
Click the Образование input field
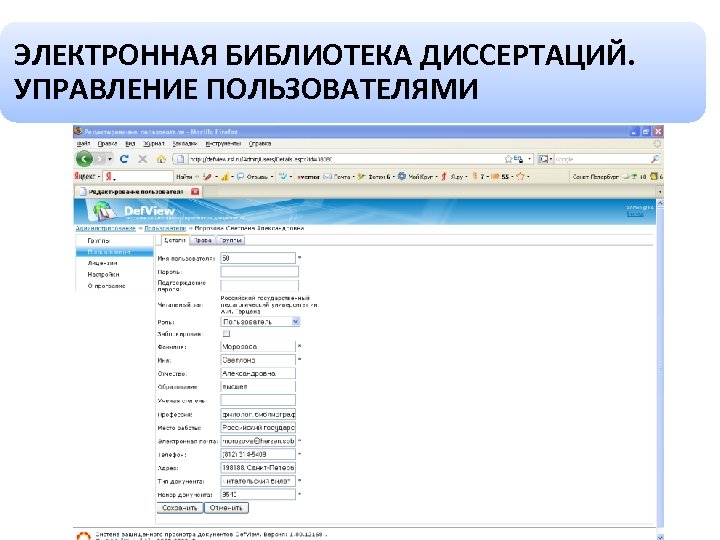point(258,387)
